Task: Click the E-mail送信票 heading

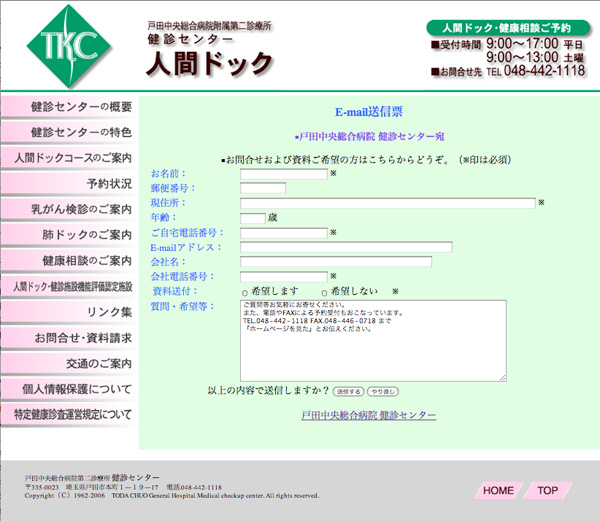Action: (x=369, y=112)
